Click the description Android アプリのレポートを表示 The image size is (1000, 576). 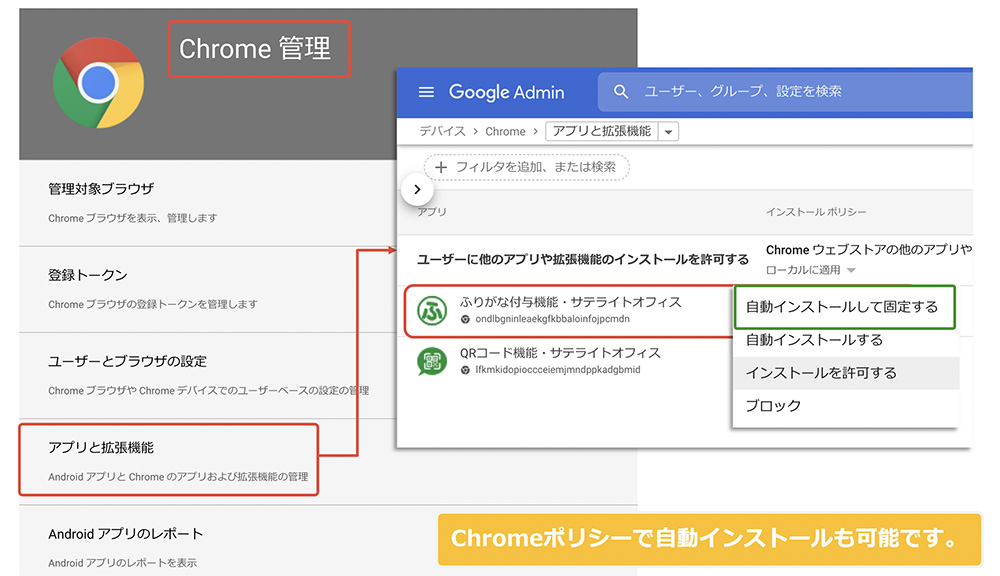tap(122, 563)
